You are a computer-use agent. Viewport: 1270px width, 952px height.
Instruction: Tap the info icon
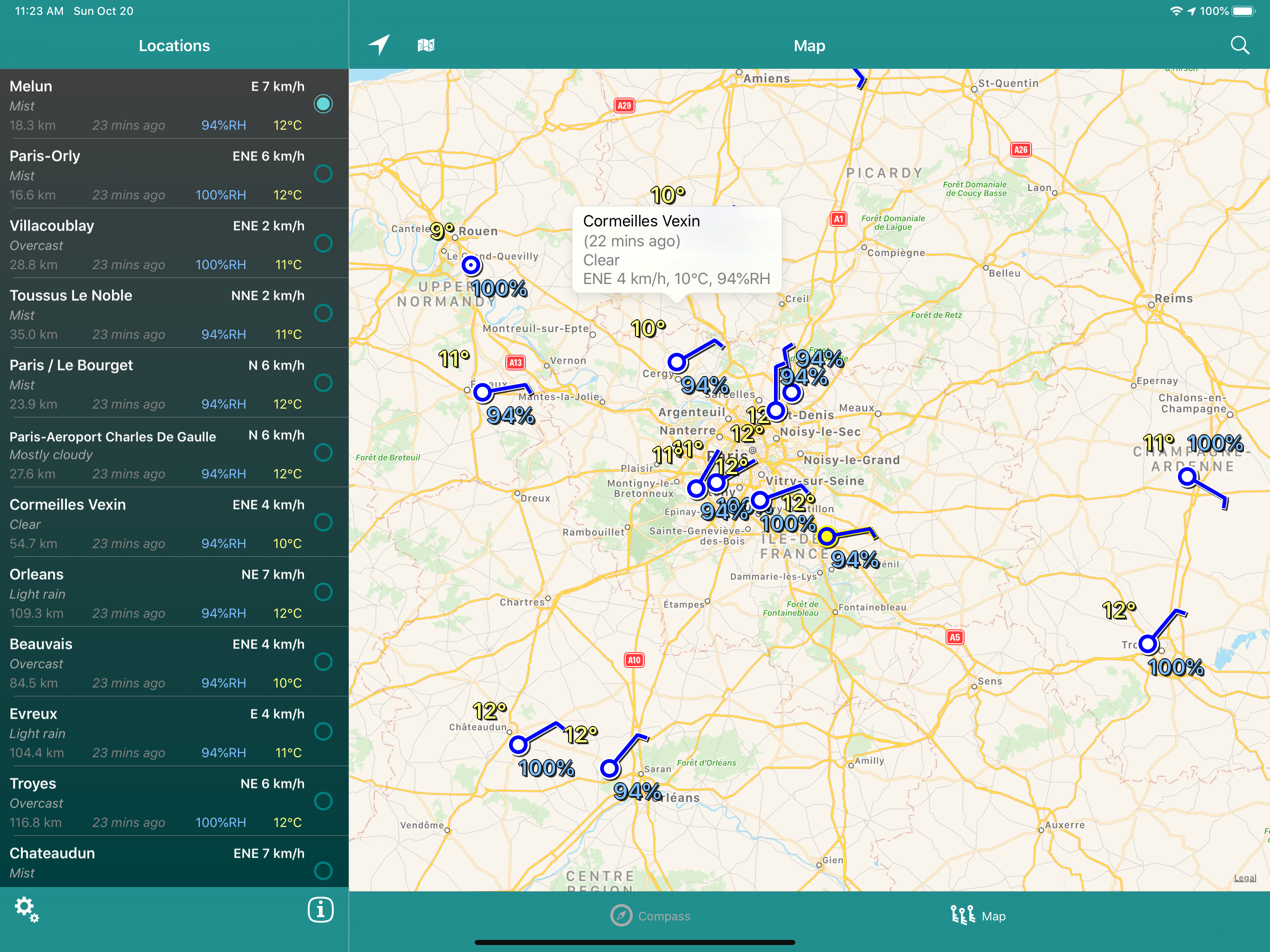tap(320, 910)
